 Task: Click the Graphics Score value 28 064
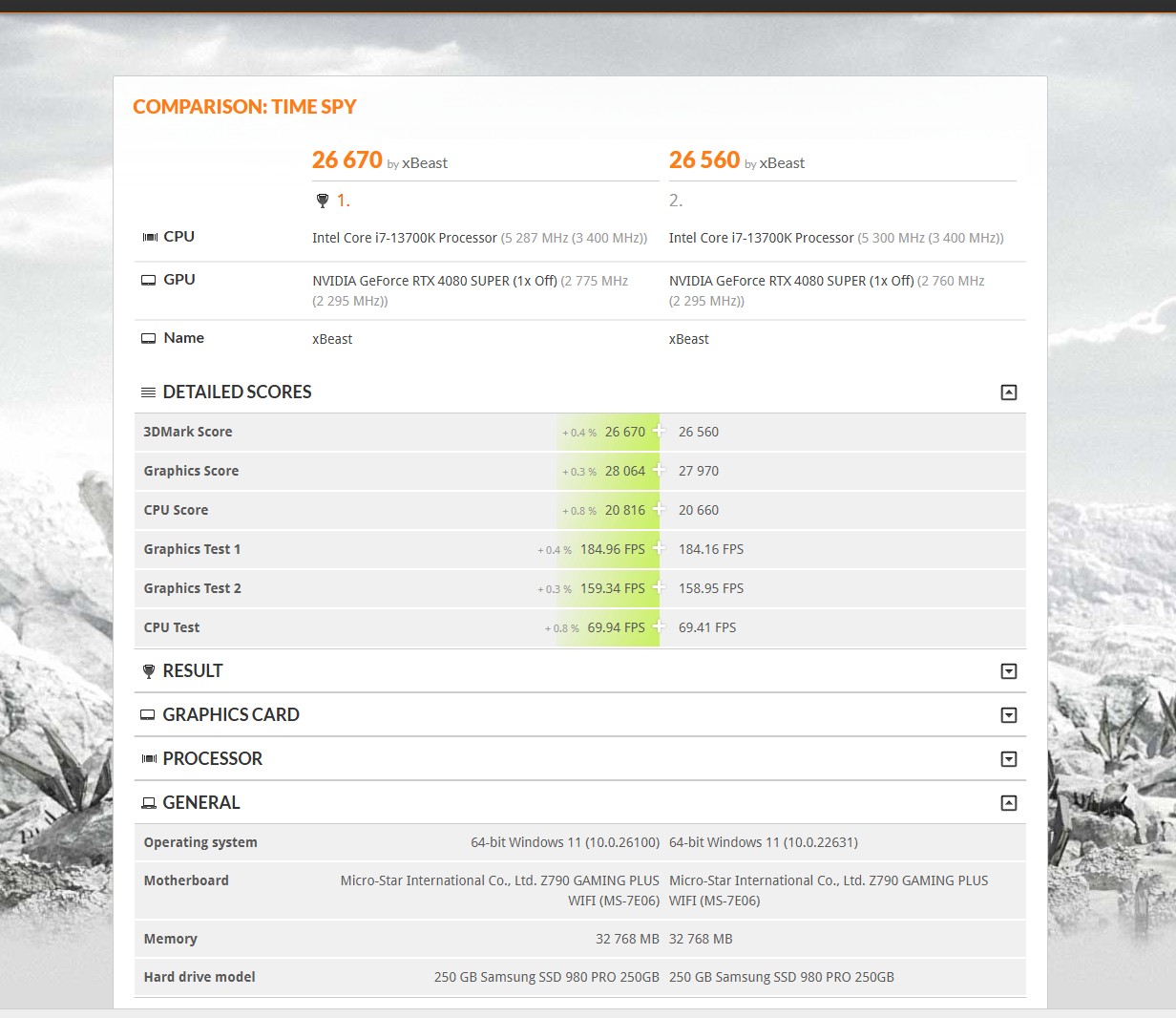pyautogui.click(x=625, y=471)
